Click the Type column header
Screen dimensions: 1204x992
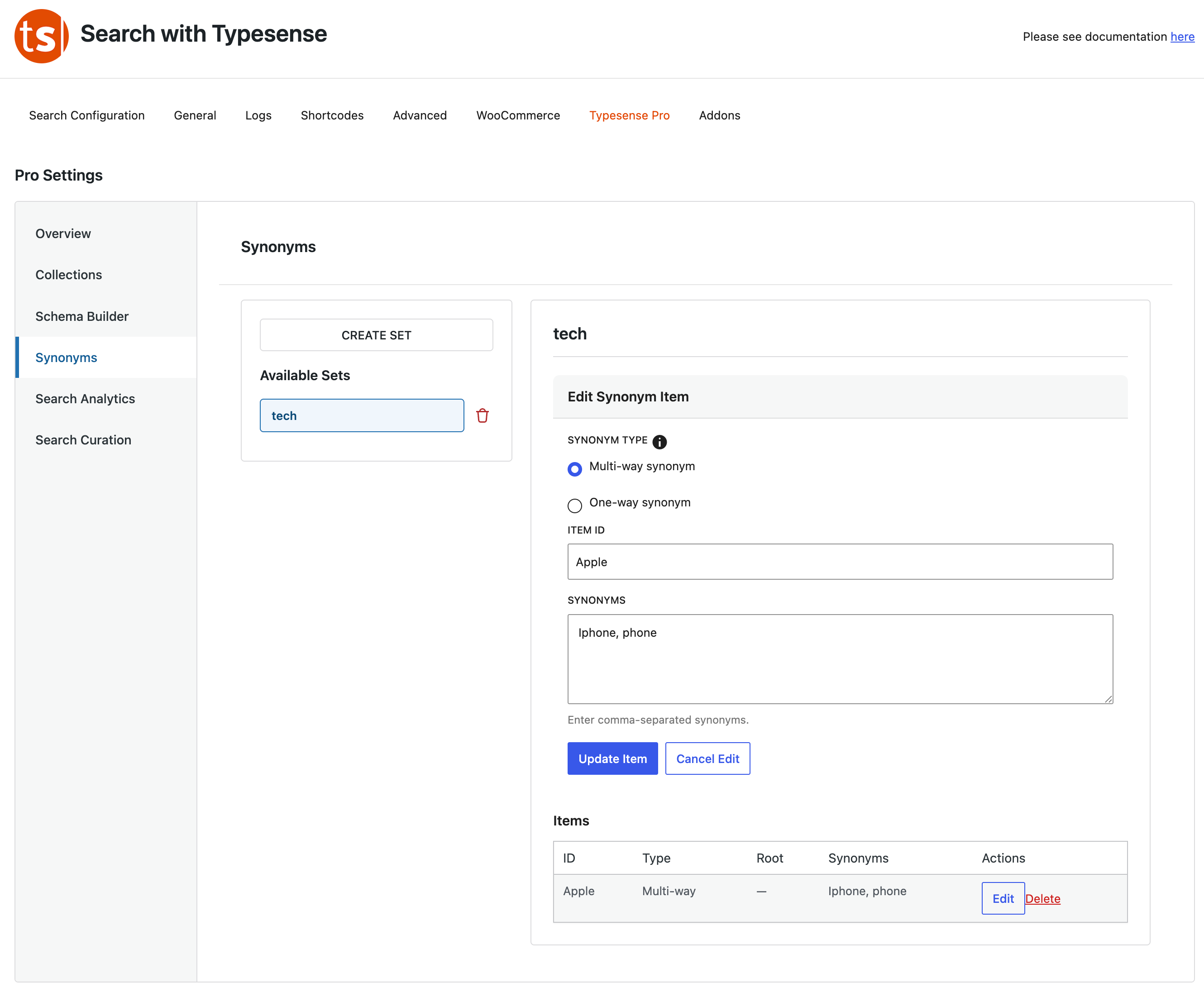[x=656, y=858]
